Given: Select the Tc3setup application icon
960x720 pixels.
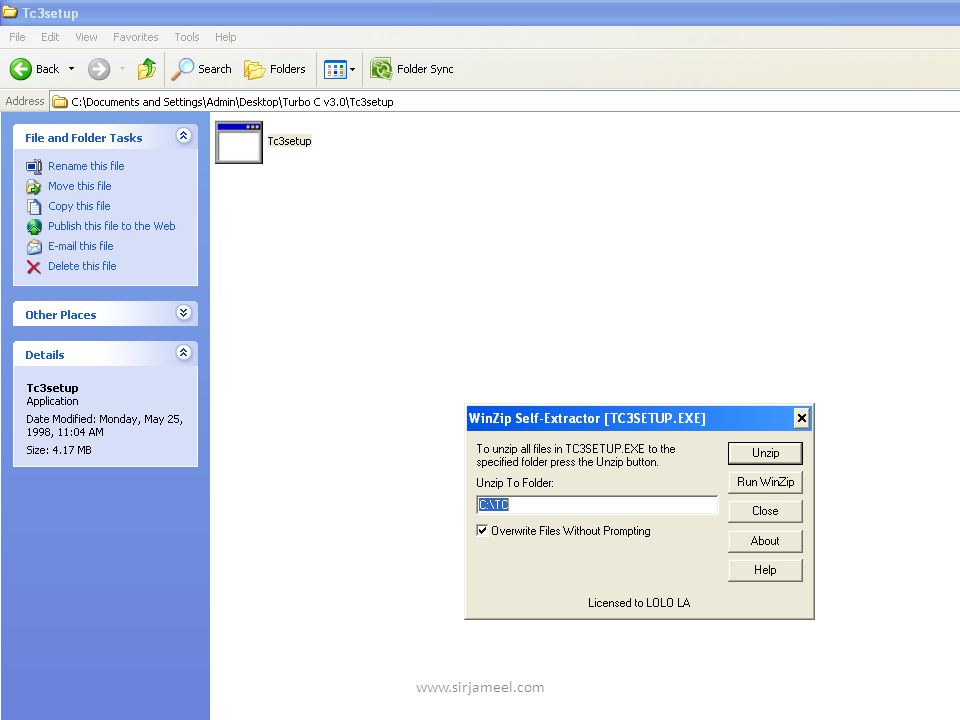Looking at the screenshot, I should [x=239, y=143].
